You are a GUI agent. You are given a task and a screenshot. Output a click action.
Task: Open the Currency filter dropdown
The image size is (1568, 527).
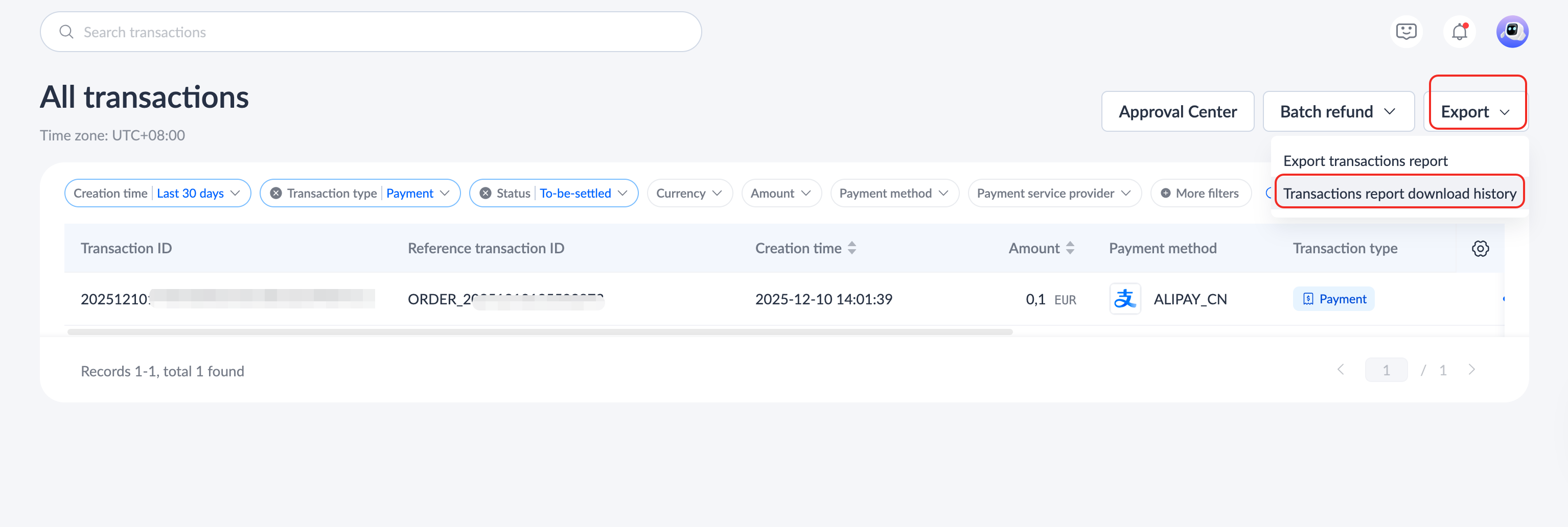coord(689,194)
